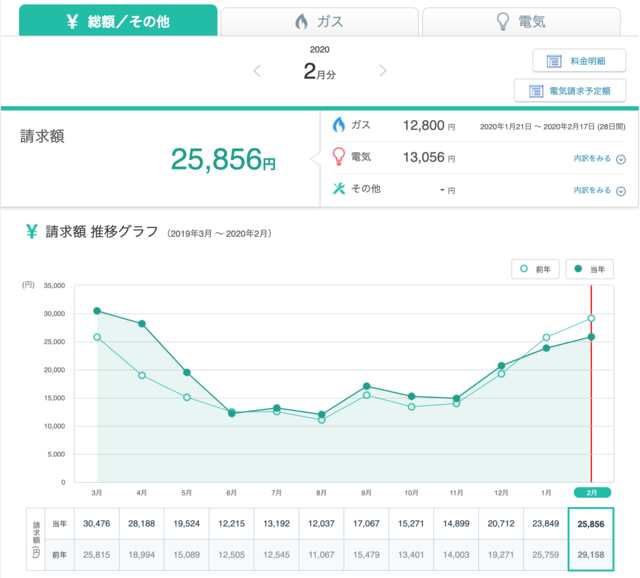Select table cell 23,849

pyautogui.click(x=546, y=524)
